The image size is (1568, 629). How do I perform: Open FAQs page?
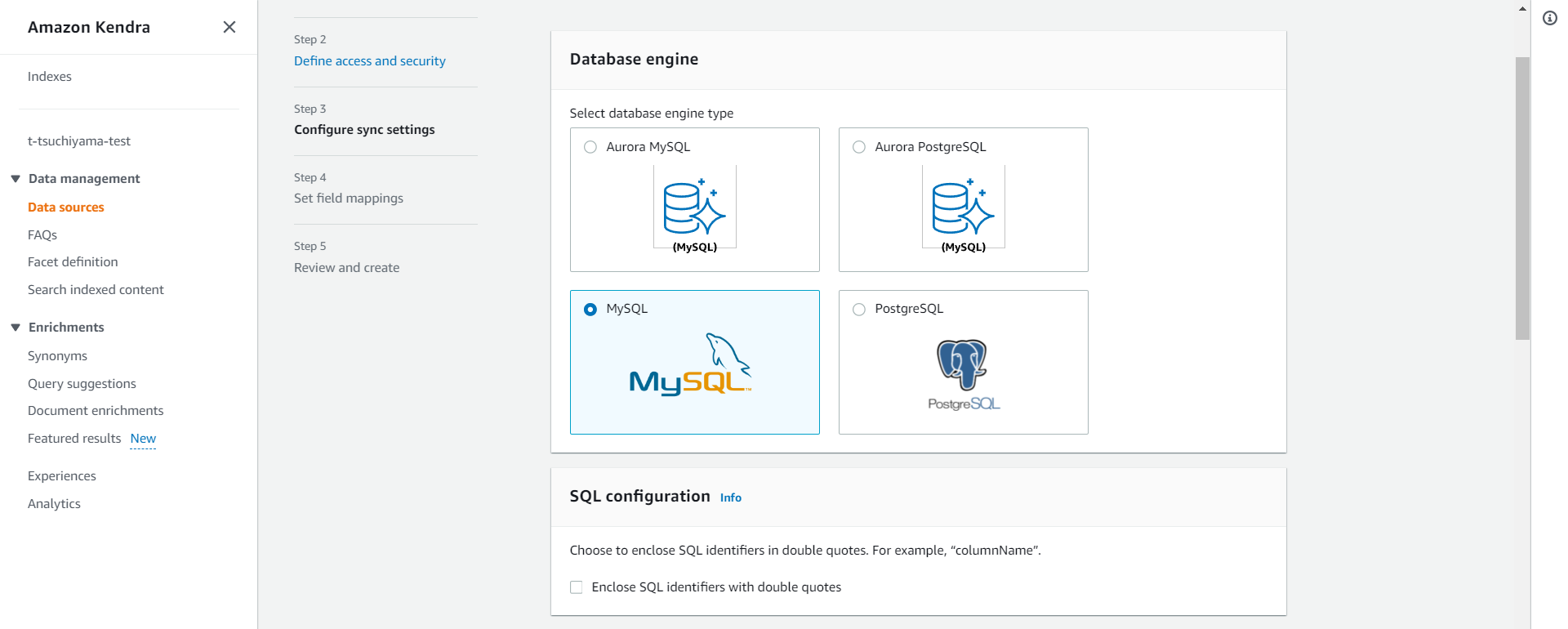42,235
